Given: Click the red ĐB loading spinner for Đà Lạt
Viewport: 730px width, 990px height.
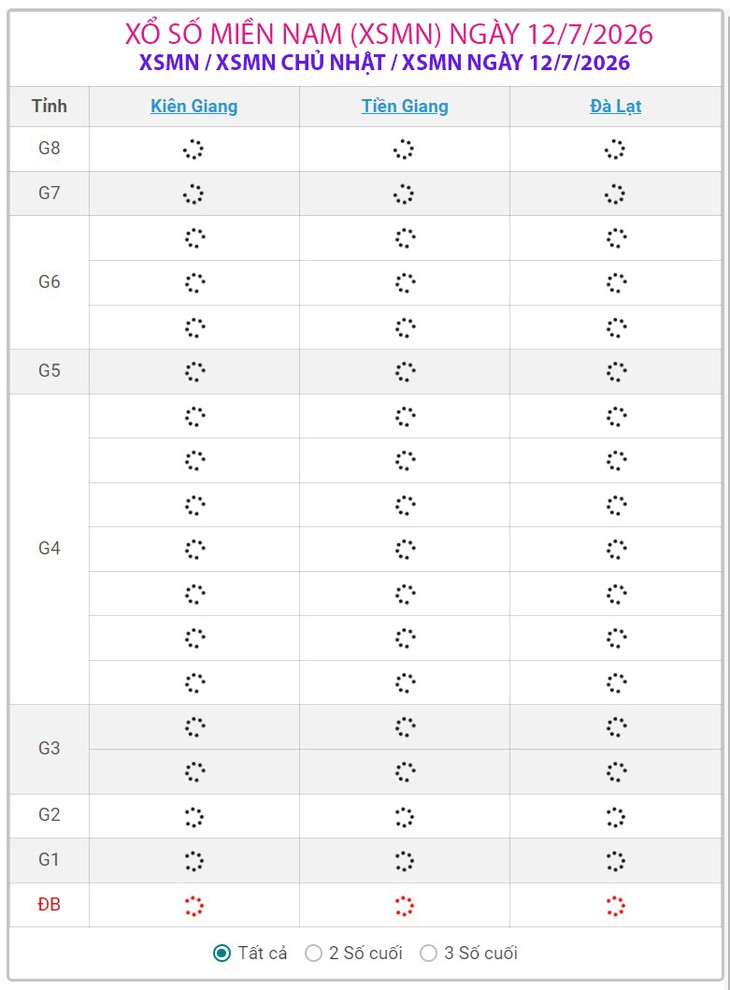Looking at the screenshot, I should 615,906.
